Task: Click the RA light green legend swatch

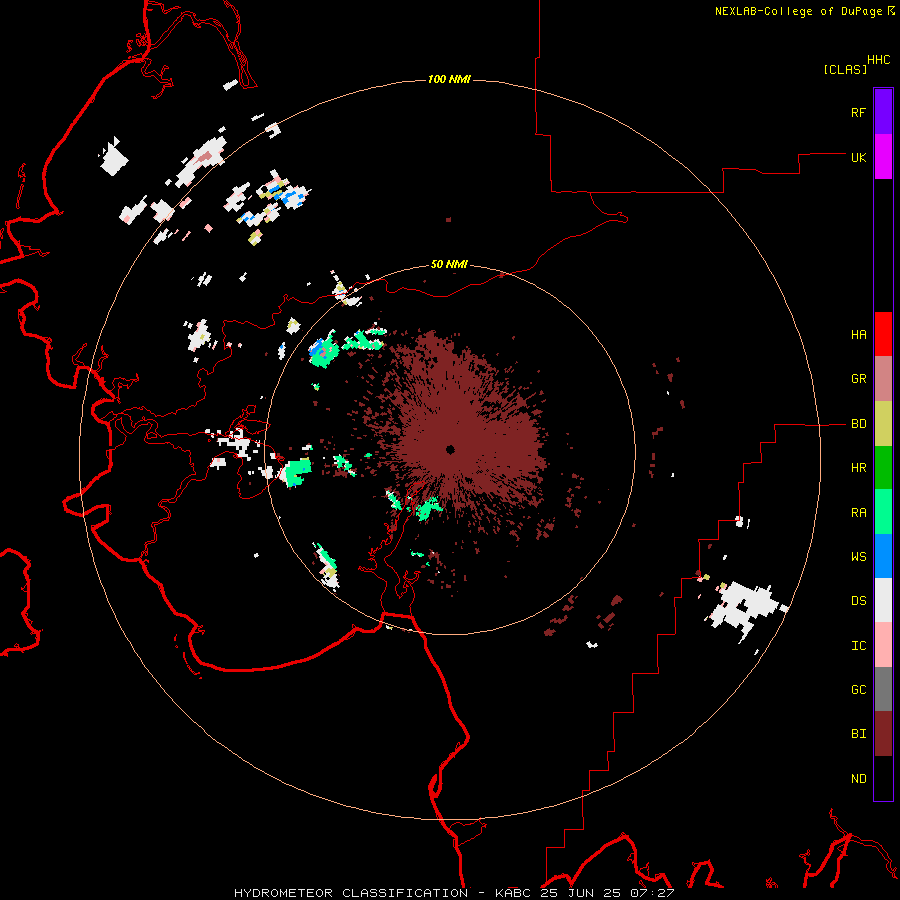Action: [x=883, y=512]
